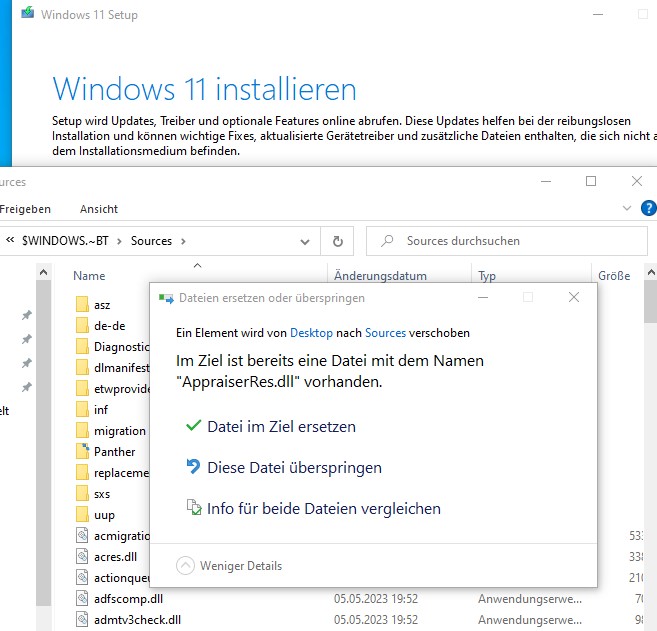Refresh the Sources folder view
This screenshot has width=657, height=631.
(x=338, y=241)
